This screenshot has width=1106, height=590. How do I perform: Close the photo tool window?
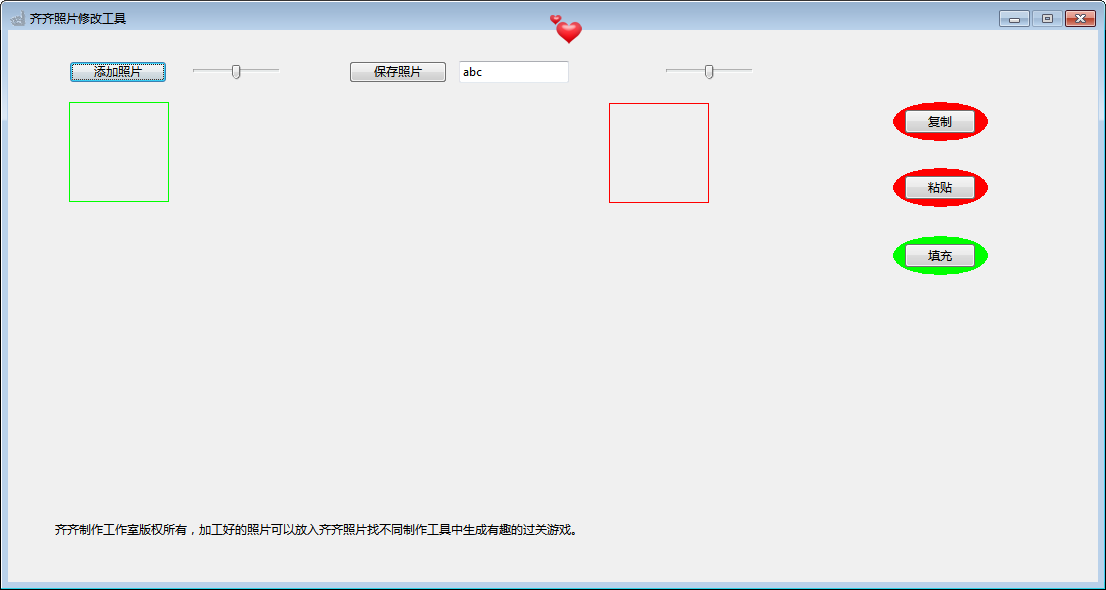tap(1079, 19)
